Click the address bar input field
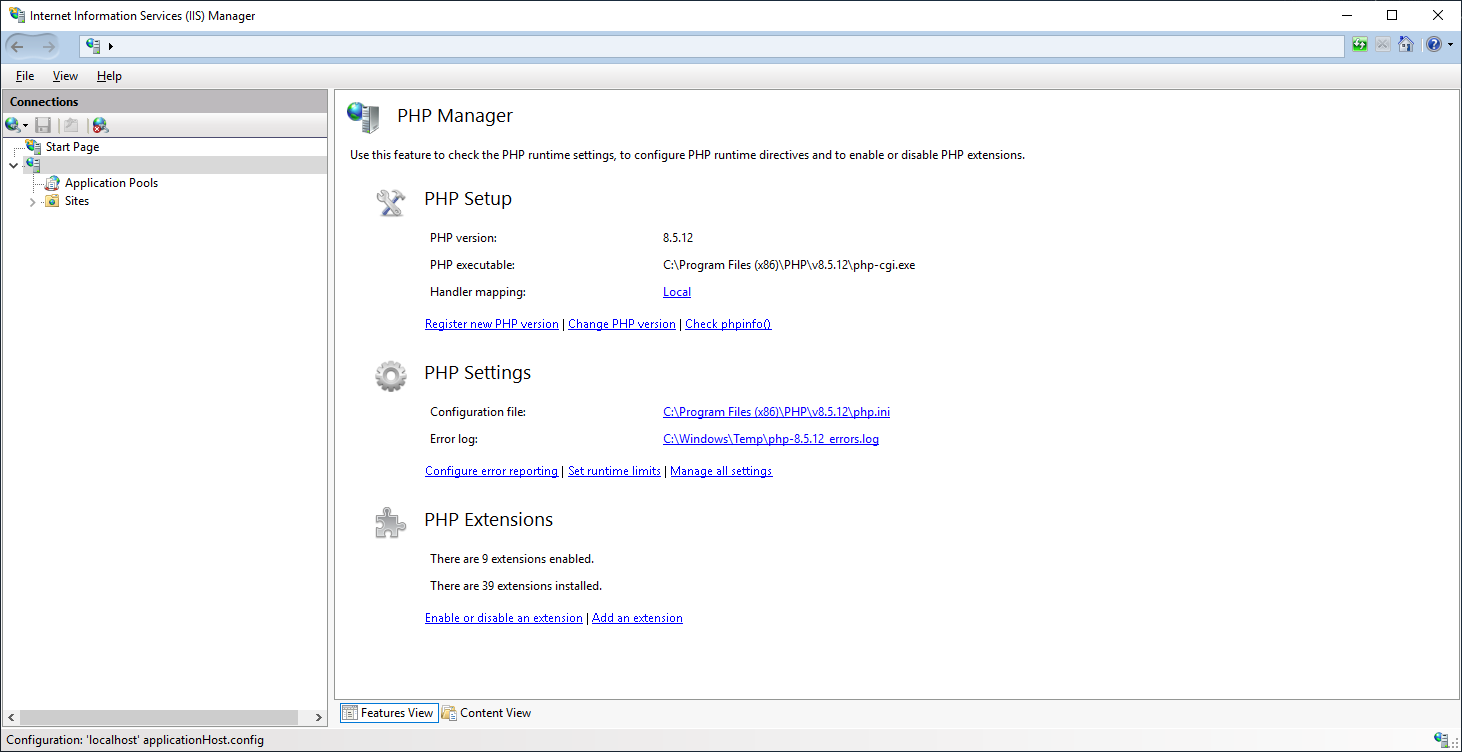The image size is (1462, 752). tap(712, 46)
